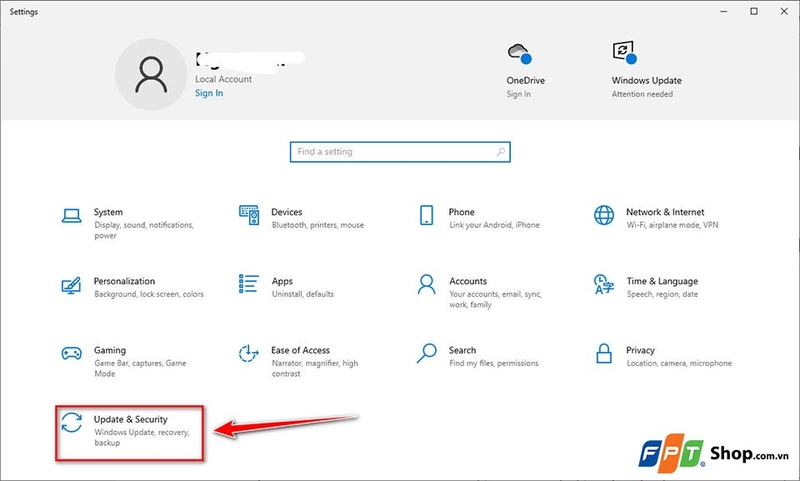Viewport: 800px width, 481px height.
Task: Click the Windows Update status icon
Action: [624, 52]
